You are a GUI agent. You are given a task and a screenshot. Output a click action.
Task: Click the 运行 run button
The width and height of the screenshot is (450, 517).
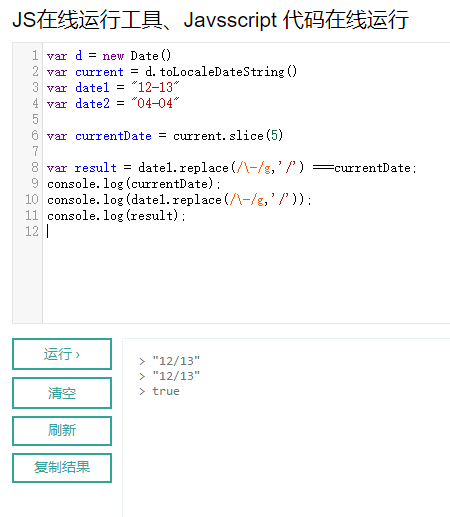62,354
